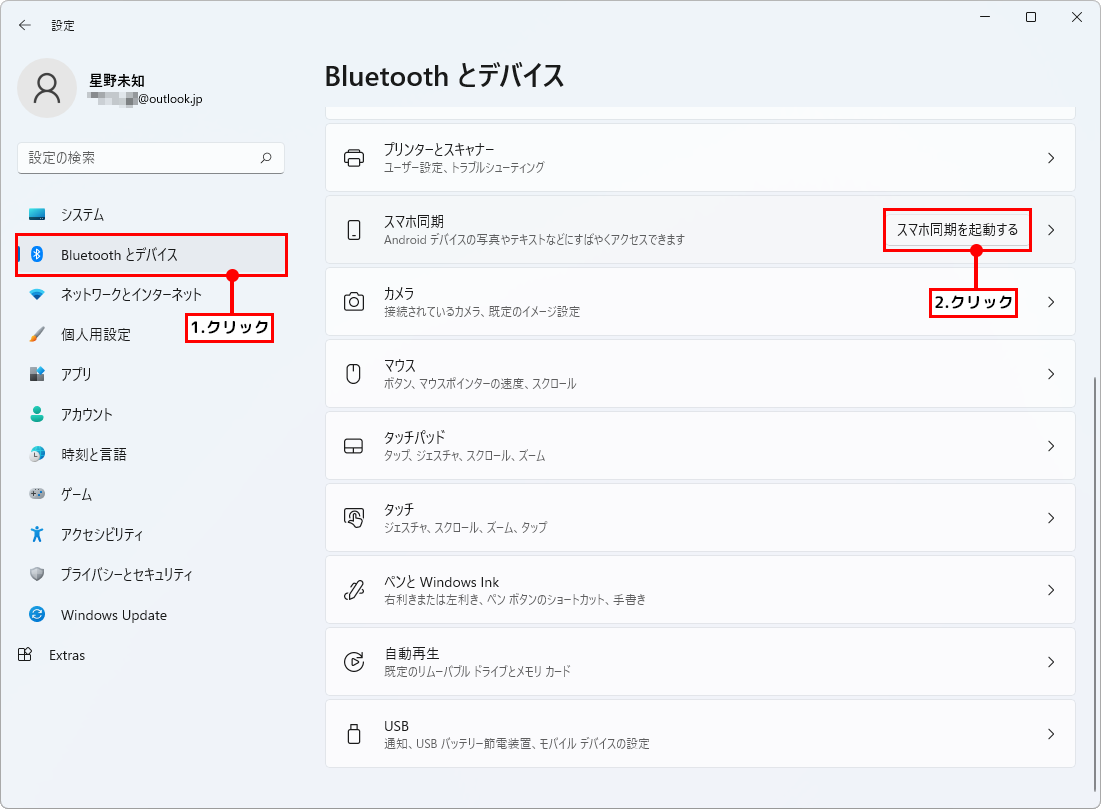This screenshot has width=1101, height=809.
Task: Go to アプリ settings
Action: coord(151,374)
